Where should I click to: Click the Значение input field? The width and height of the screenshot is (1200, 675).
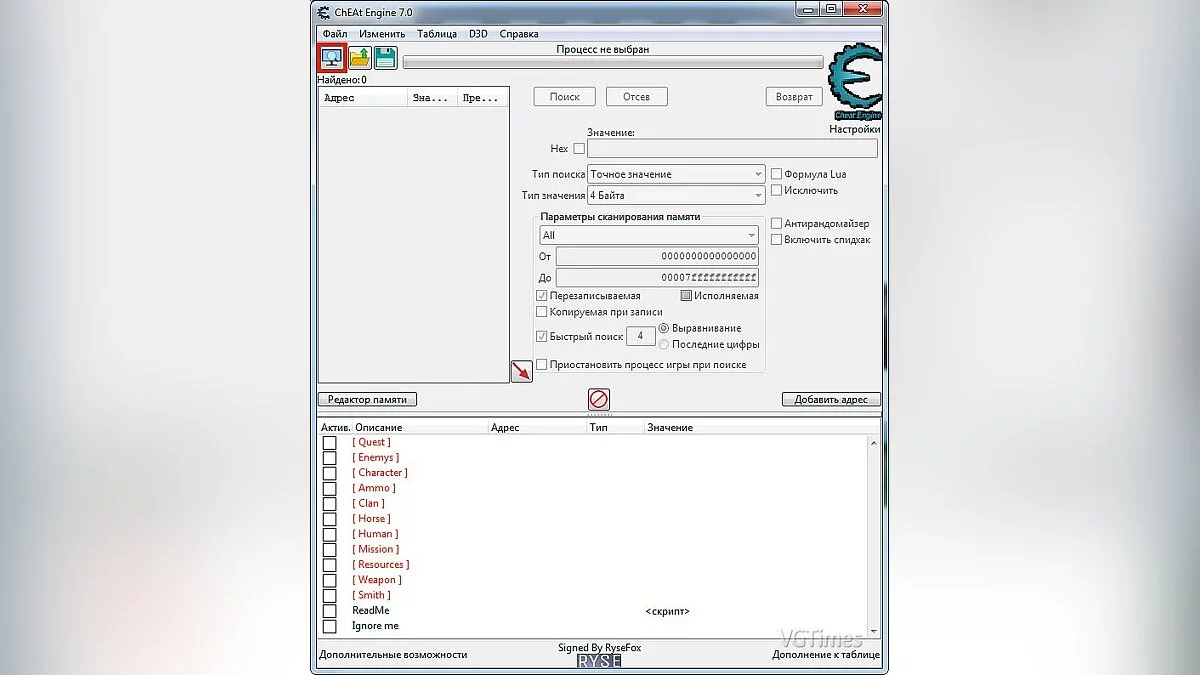pyautogui.click(x=732, y=149)
